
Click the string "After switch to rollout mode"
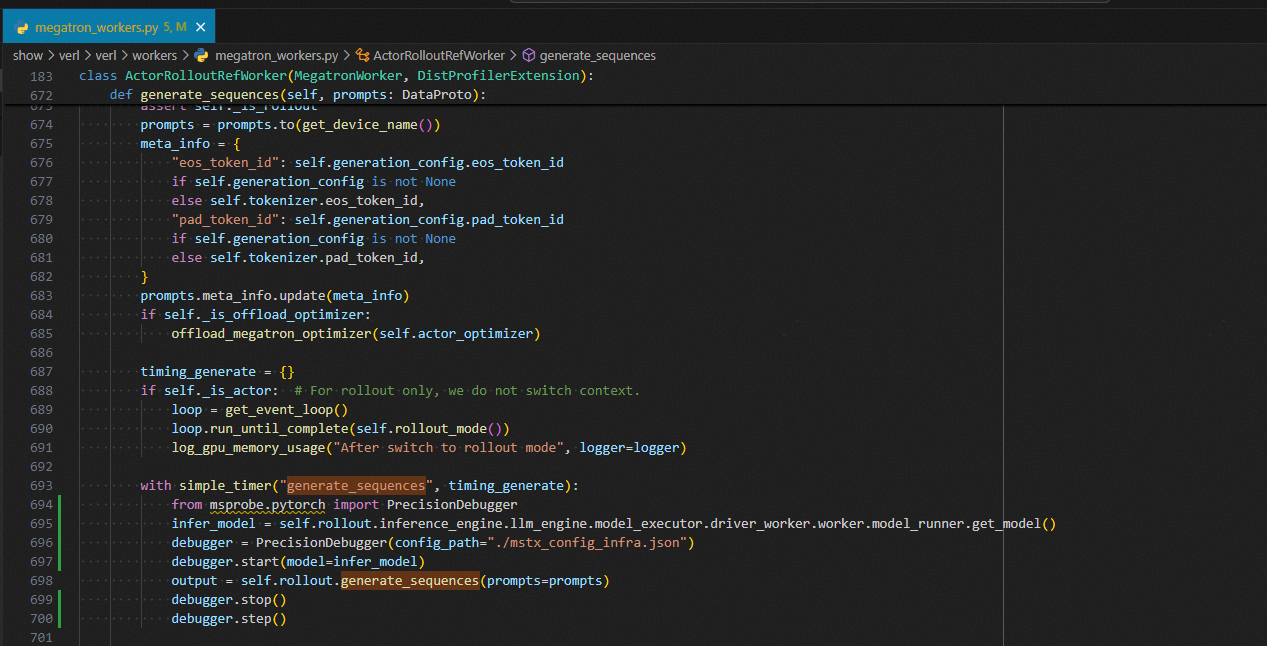pyautogui.click(x=448, y=448)
